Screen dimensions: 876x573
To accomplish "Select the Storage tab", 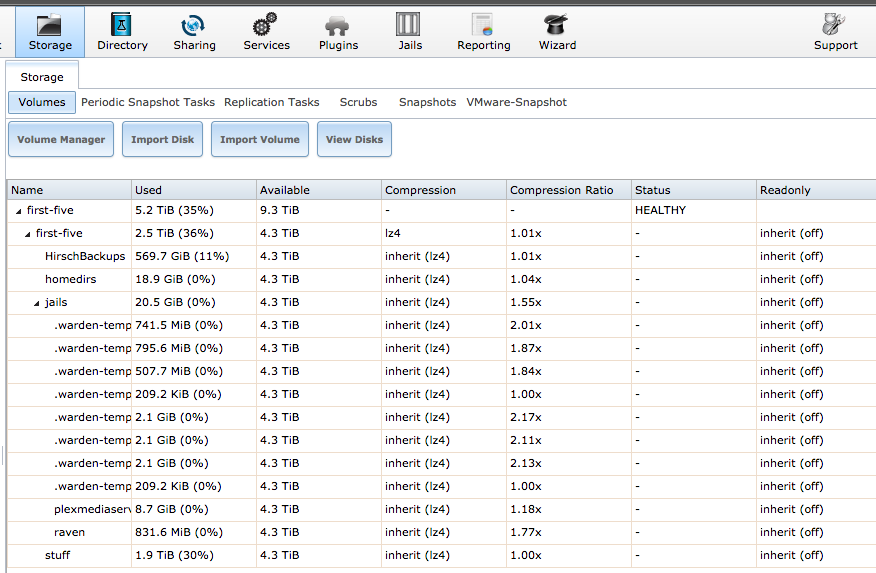I will pyautogui.click(x=42, y=77).
